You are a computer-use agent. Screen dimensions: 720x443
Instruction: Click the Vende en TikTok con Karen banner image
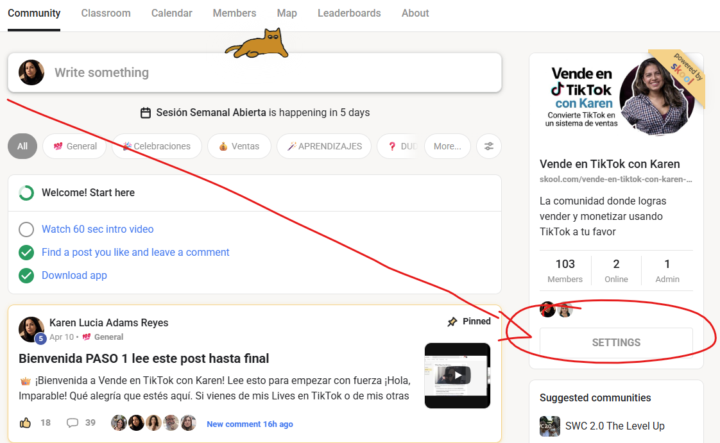(616, 98)
